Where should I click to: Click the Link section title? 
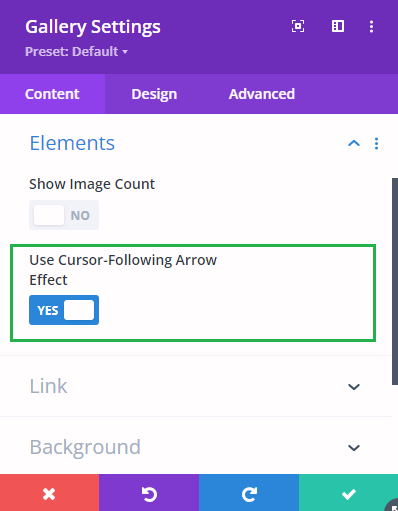tap(48, 386)
